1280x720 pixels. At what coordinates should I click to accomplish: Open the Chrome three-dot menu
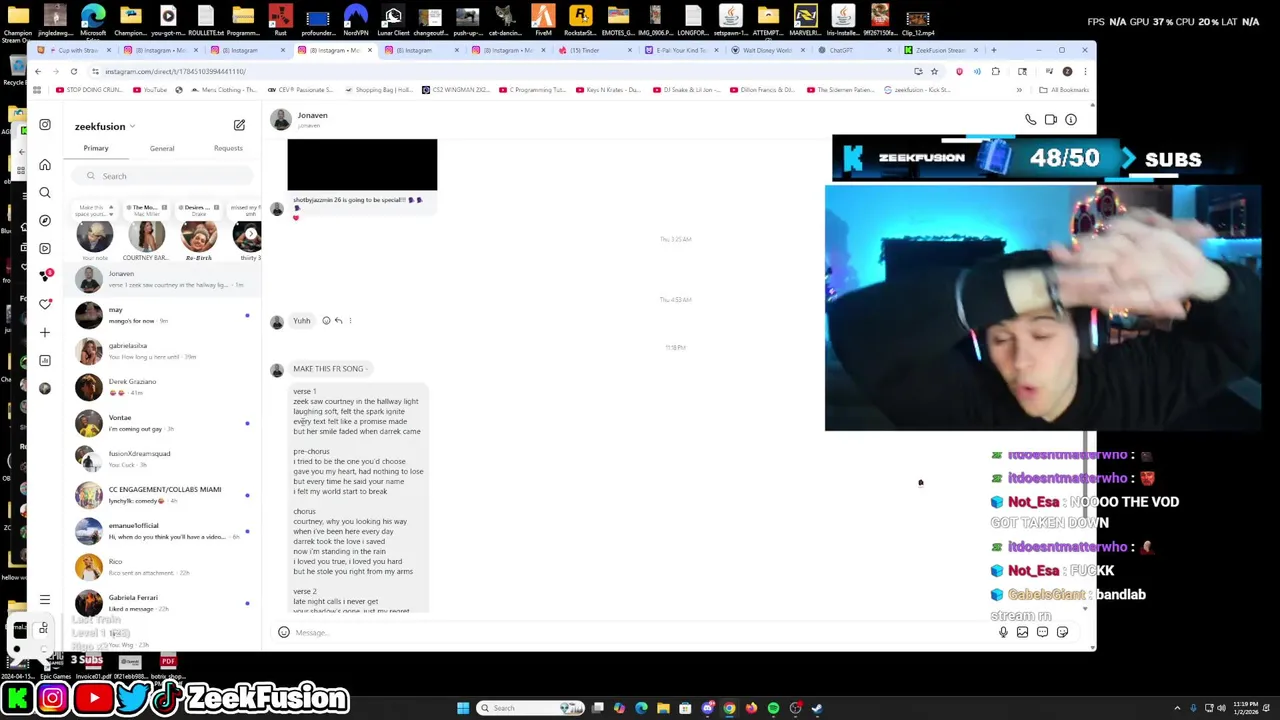coord(1085,71)
